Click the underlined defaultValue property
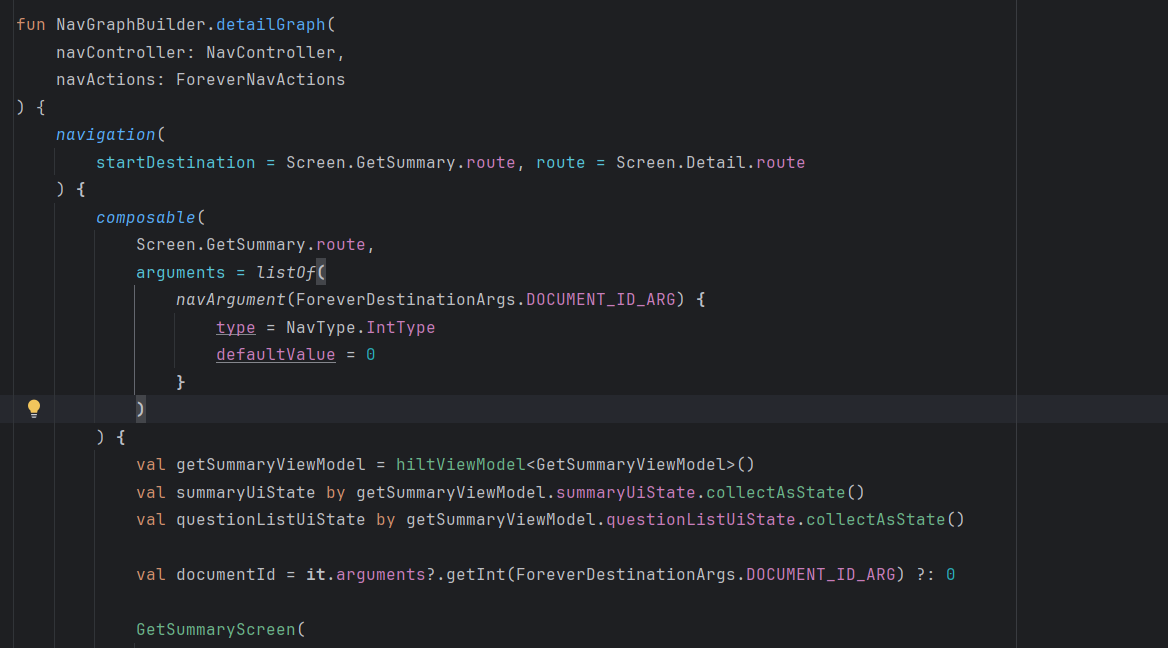 tap(276, 355)
